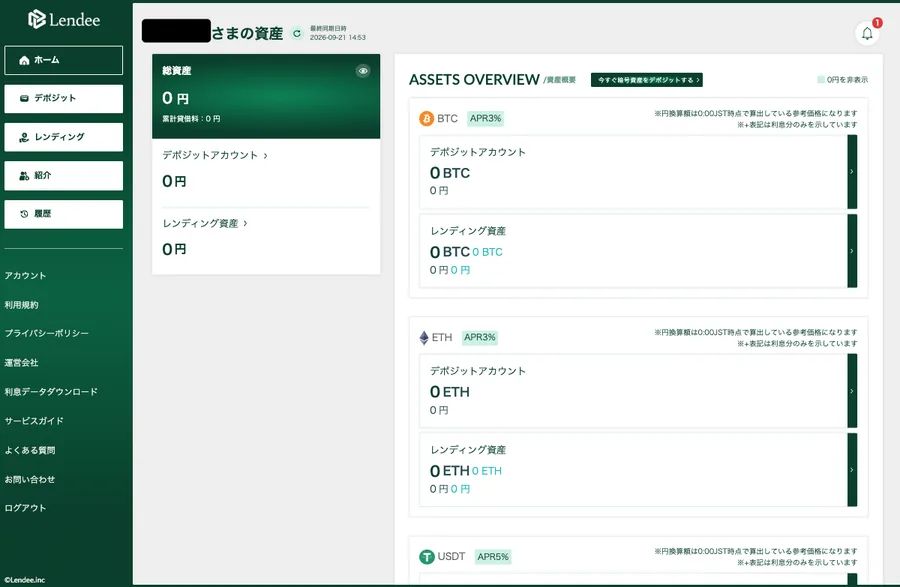Click the ETH APR3% badge
900x587 pixels.
[x=480, y=337]
